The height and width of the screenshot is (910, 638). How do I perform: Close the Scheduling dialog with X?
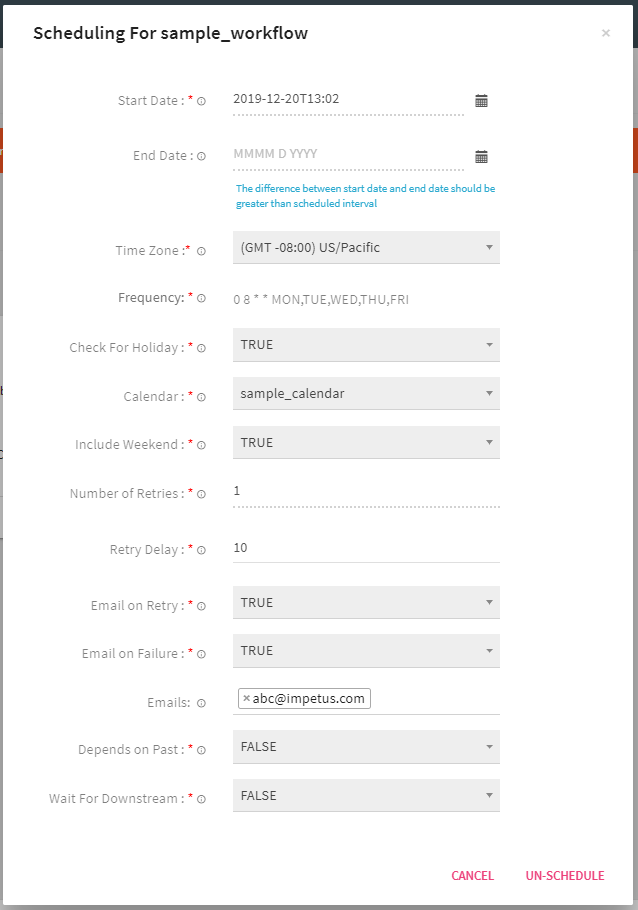[605, 33]
